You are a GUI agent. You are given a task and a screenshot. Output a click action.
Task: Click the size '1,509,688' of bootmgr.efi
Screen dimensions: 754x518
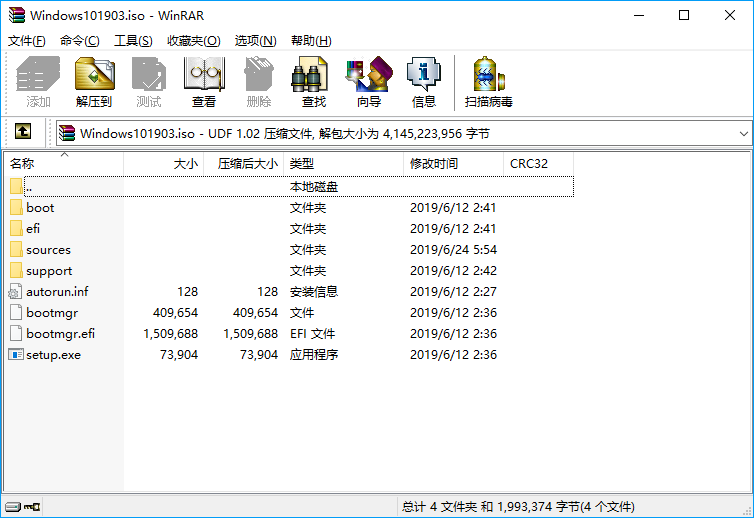pos(171,334)
